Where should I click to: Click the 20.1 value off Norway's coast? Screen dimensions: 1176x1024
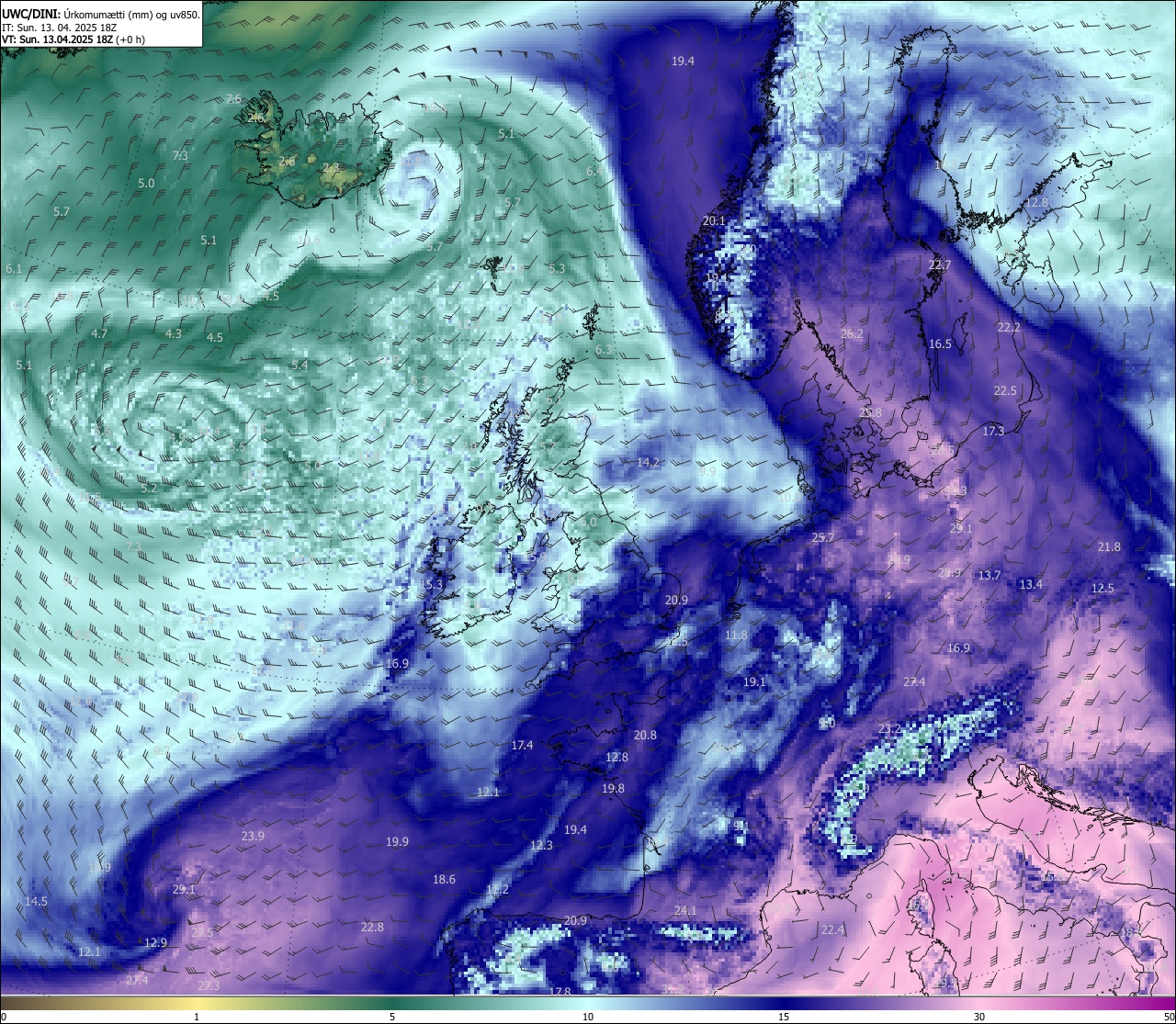point(714,221)
